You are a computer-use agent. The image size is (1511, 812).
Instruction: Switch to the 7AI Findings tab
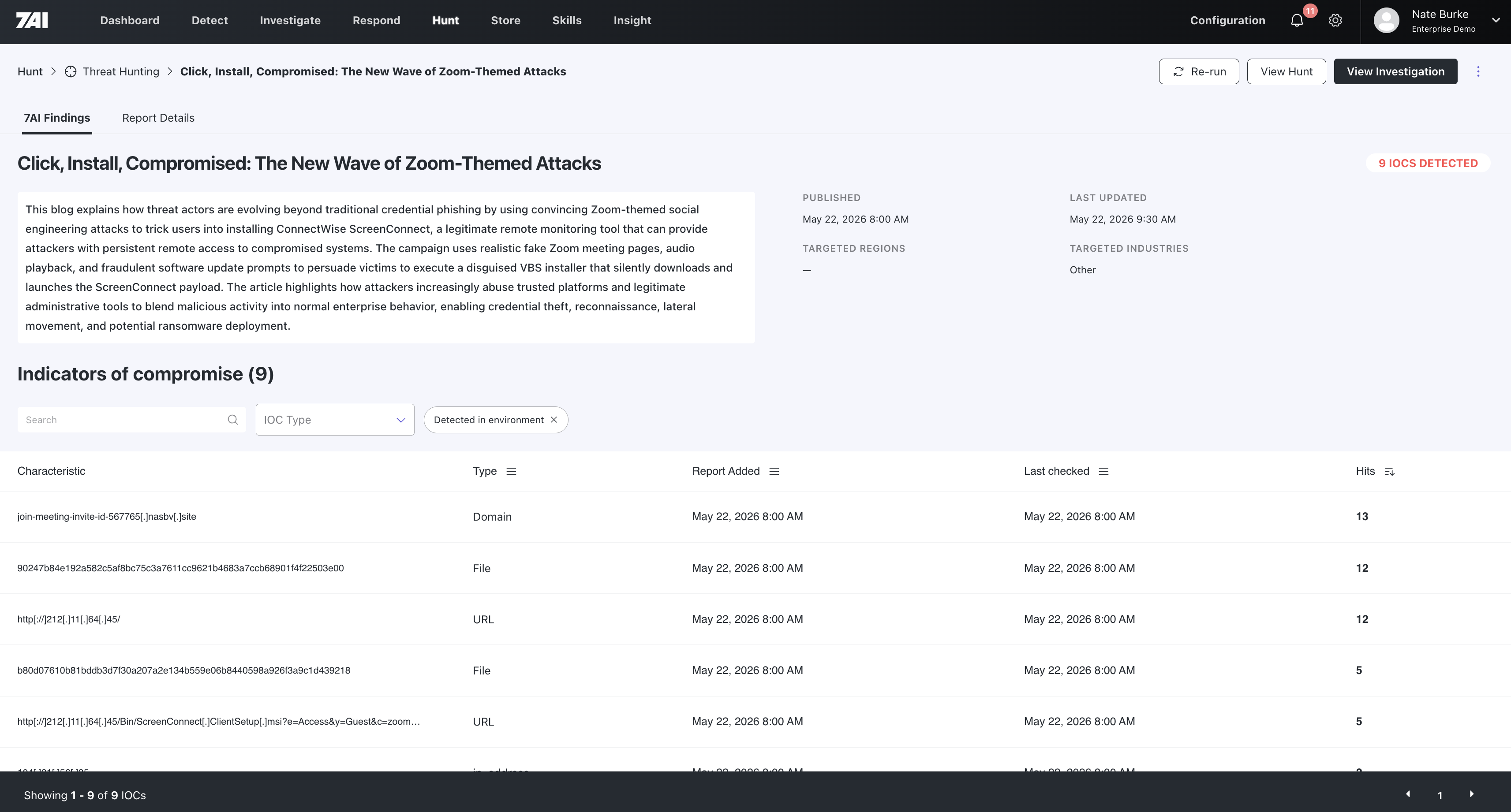[57, 118]
